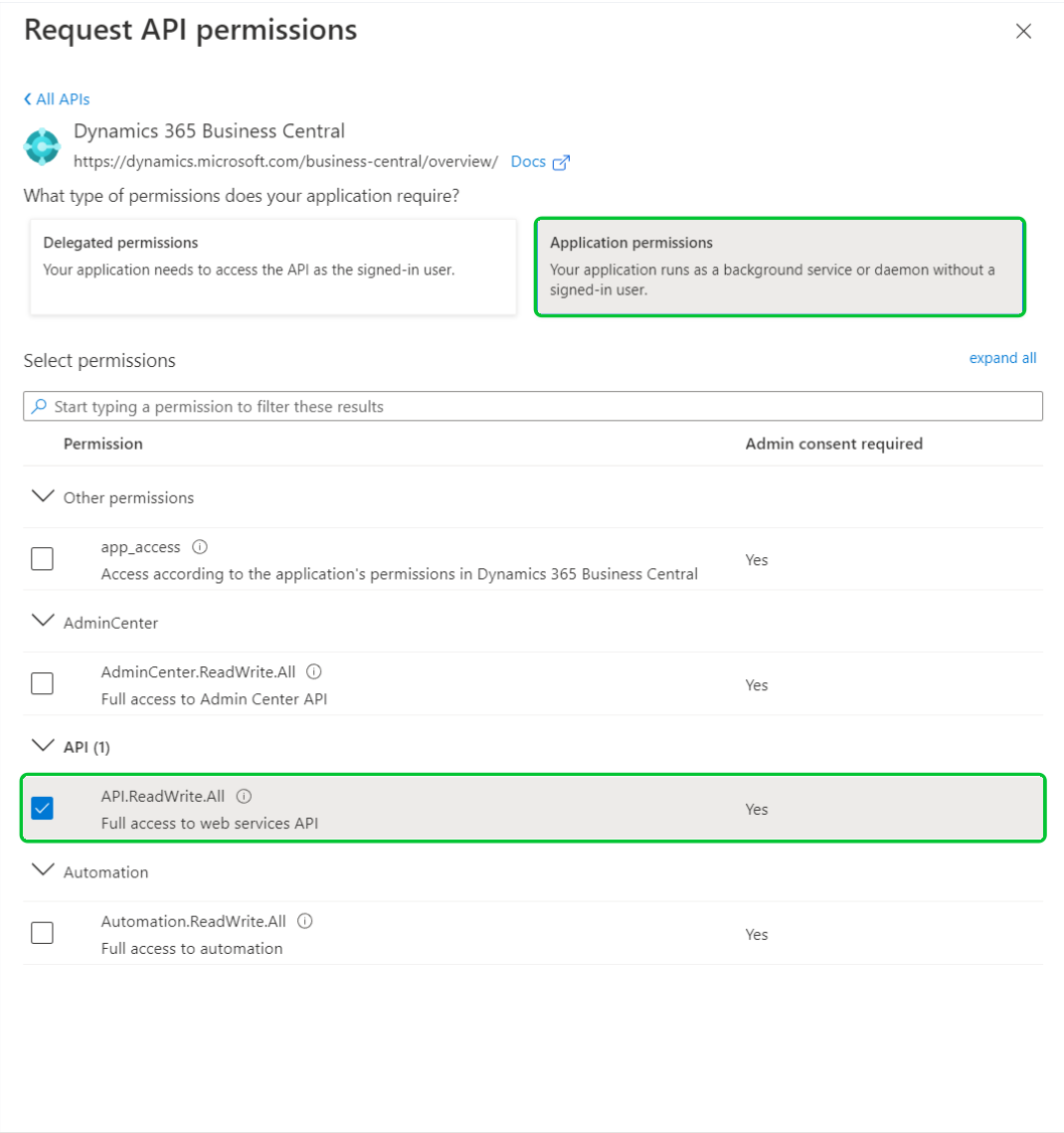Collapse the API (1) permissions group

(42, 745)
